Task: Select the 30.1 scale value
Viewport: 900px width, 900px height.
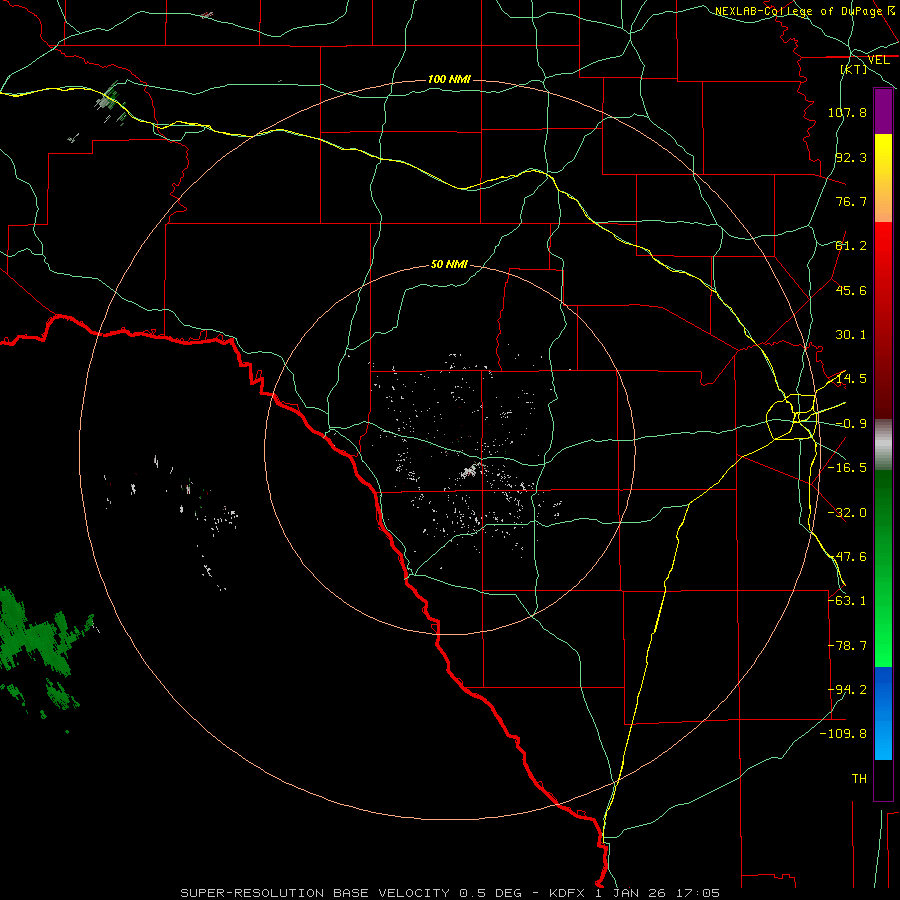Action: click(x=851, y=335)
